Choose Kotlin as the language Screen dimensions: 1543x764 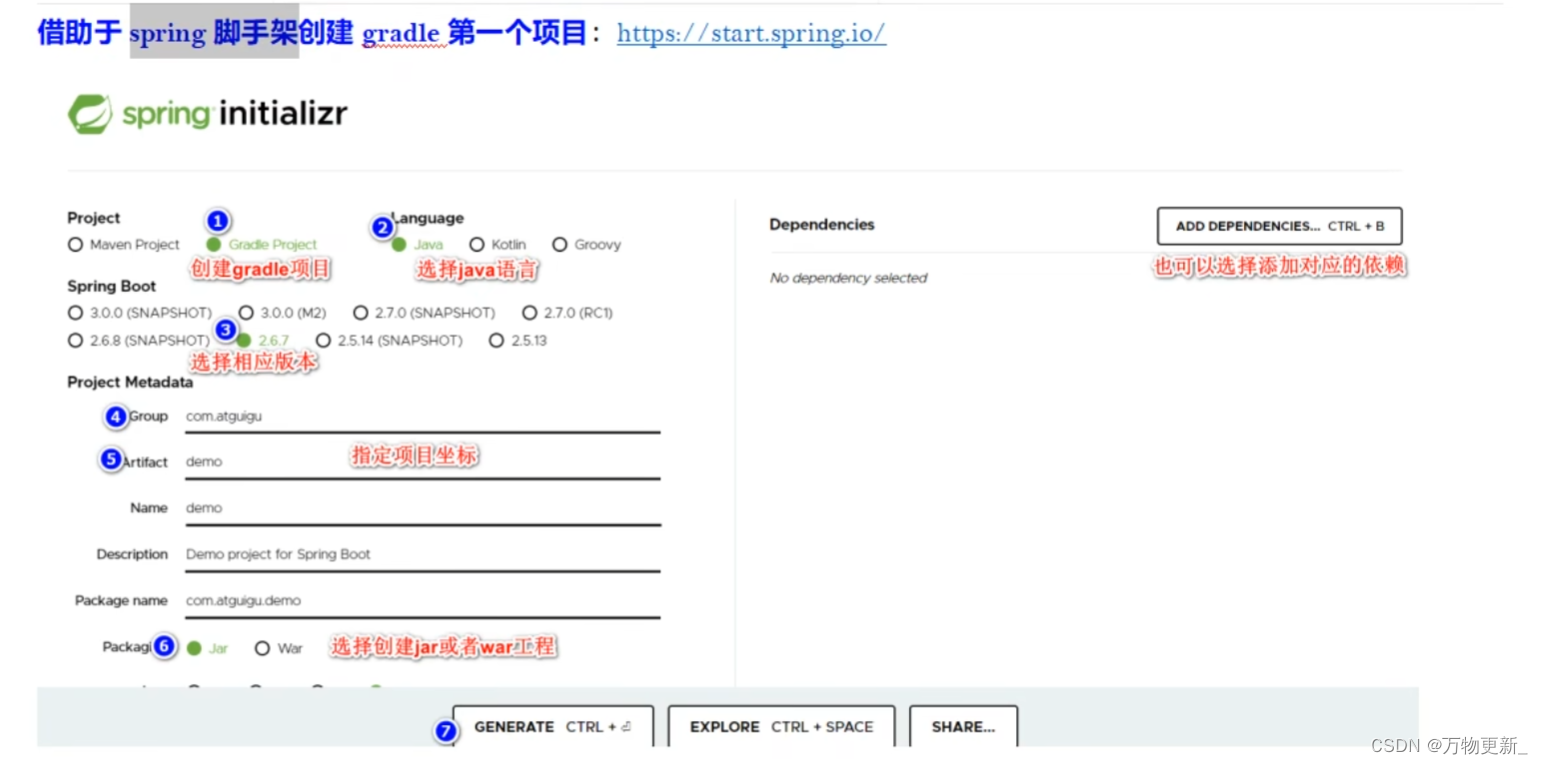click(x=477, y=244)
